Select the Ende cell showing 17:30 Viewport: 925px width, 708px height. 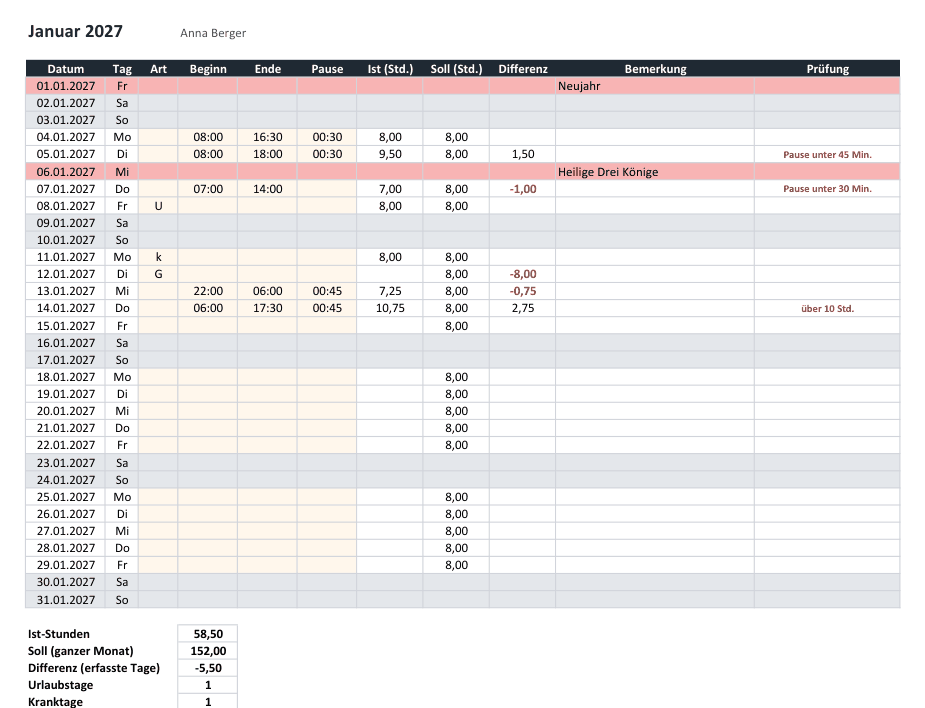pos(267,308)
